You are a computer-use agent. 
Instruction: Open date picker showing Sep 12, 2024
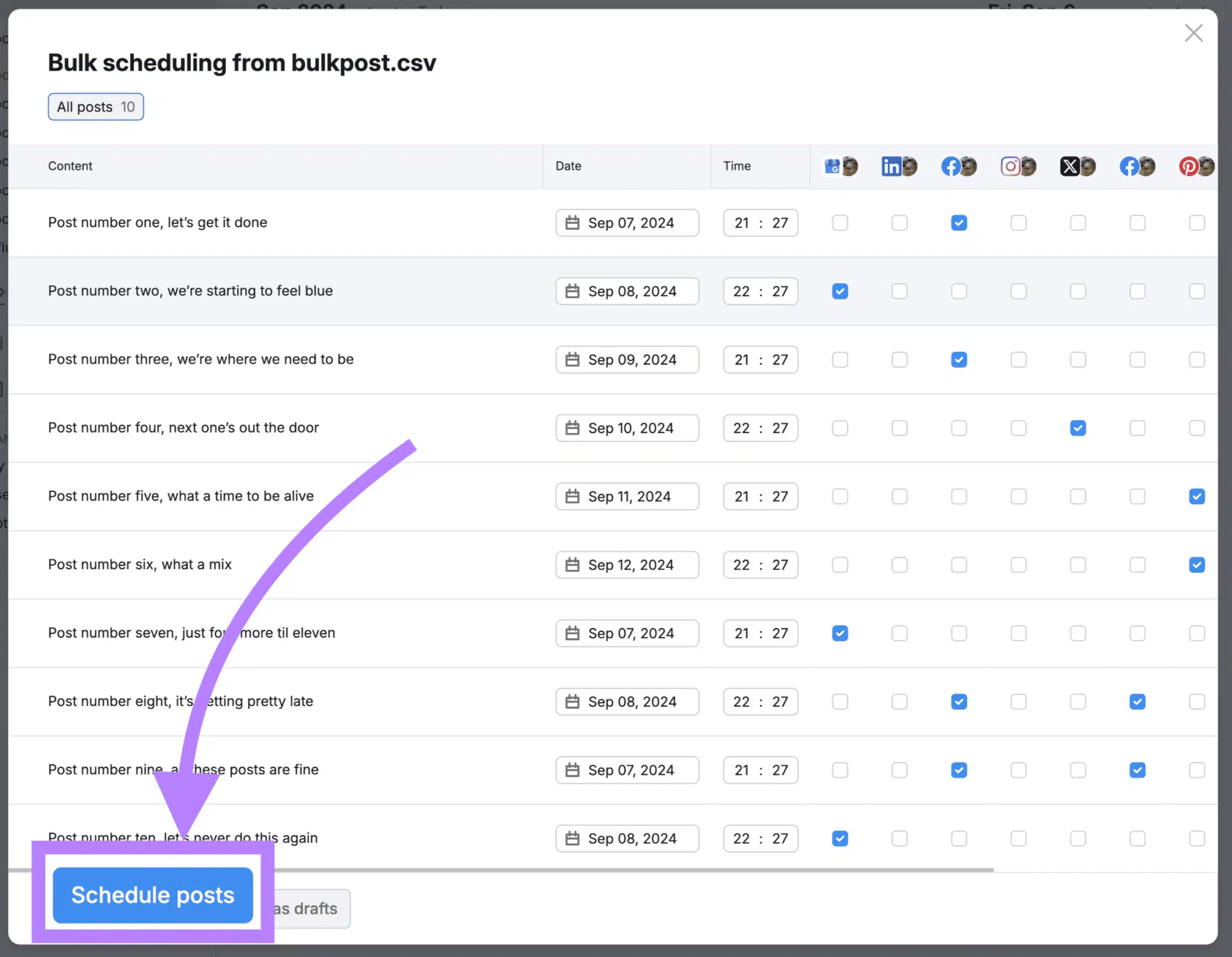point(627,565)
